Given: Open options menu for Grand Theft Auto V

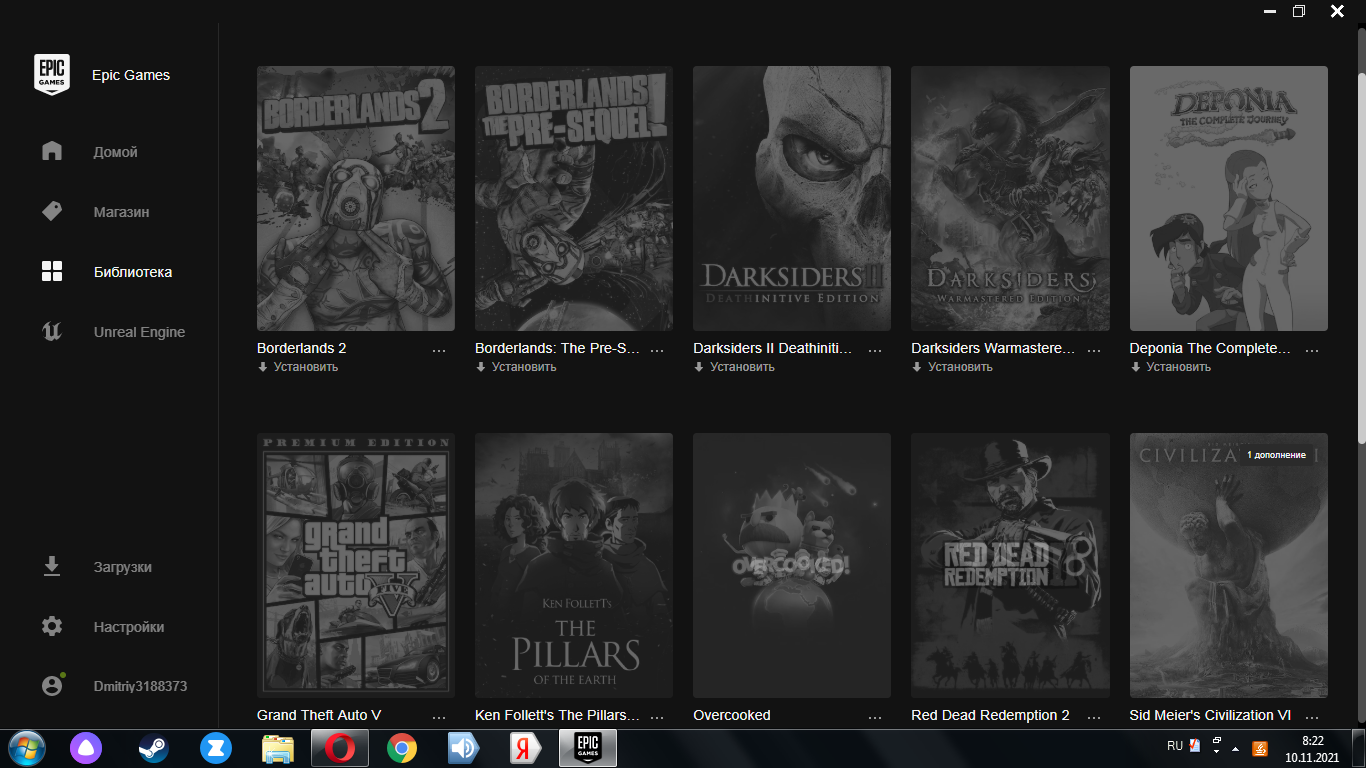Looking at the screenshot, I should 439,717.
